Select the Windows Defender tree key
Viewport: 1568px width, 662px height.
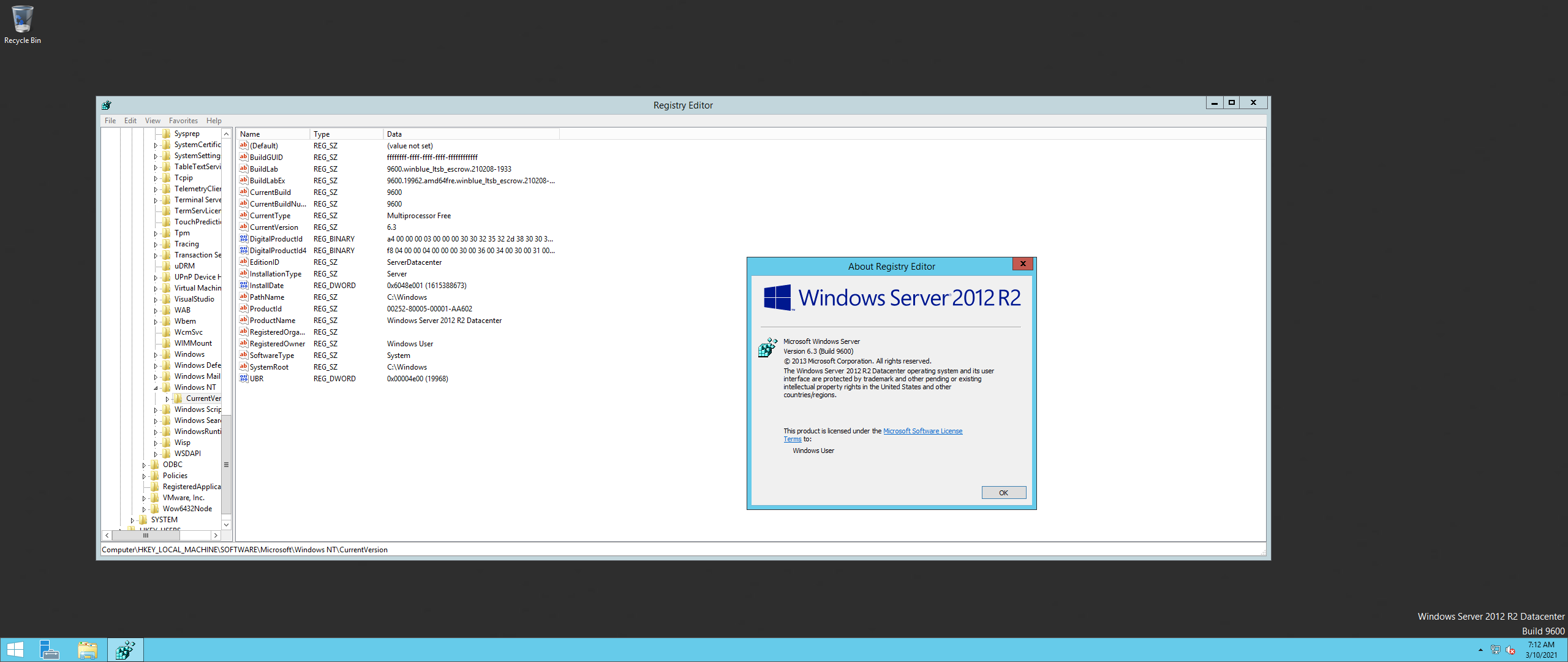(197, 365)
